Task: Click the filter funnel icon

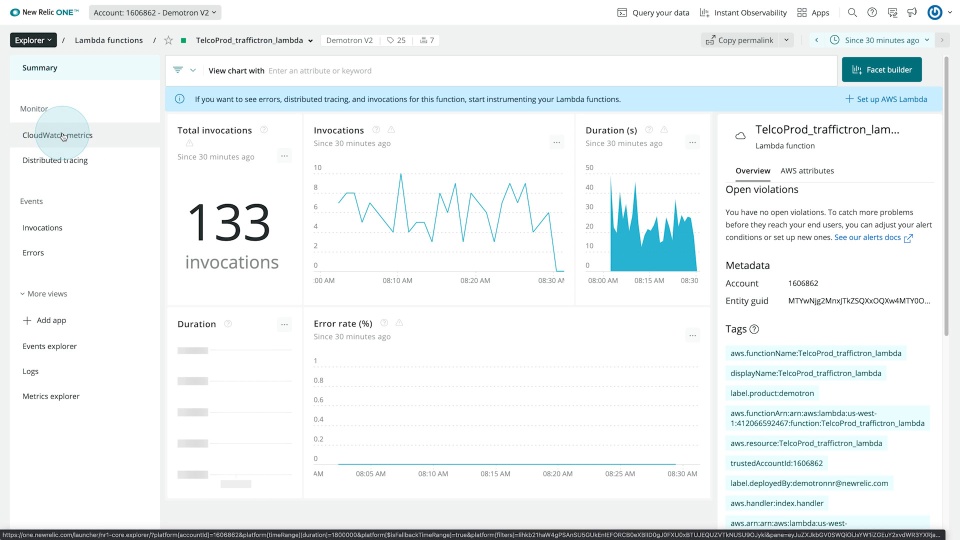Action: click(x=178, y=70)
